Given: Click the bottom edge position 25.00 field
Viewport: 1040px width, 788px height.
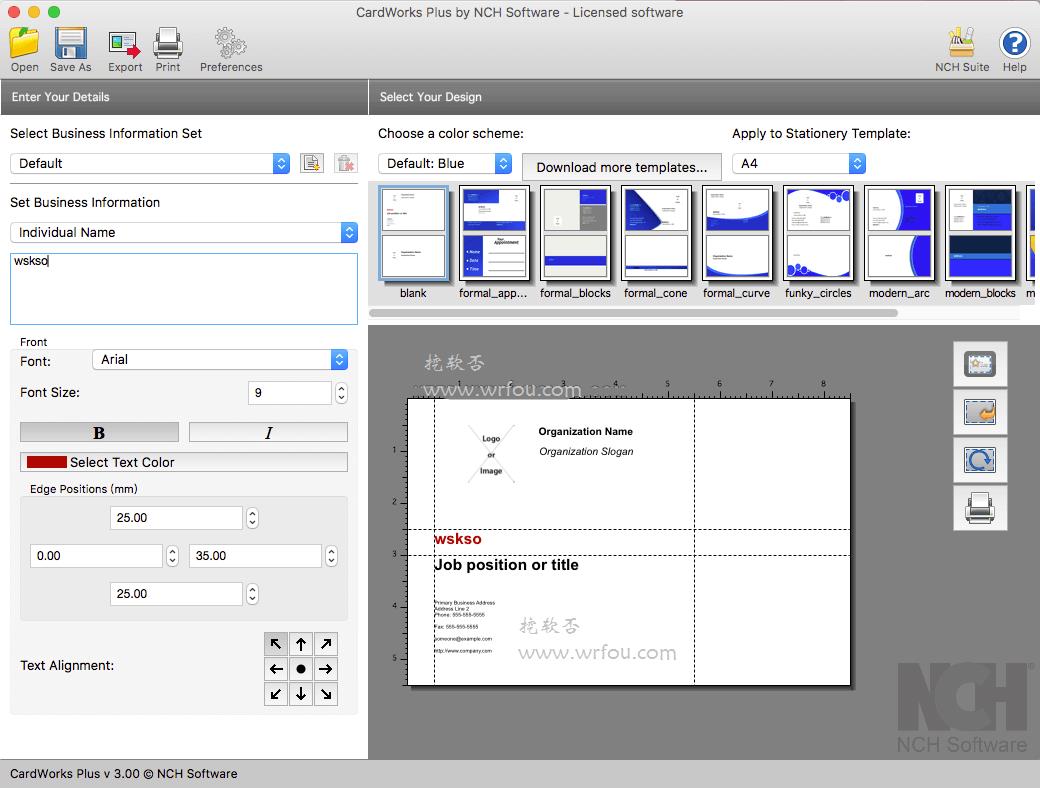Looking at the screenshot, I should pos(176,594).
